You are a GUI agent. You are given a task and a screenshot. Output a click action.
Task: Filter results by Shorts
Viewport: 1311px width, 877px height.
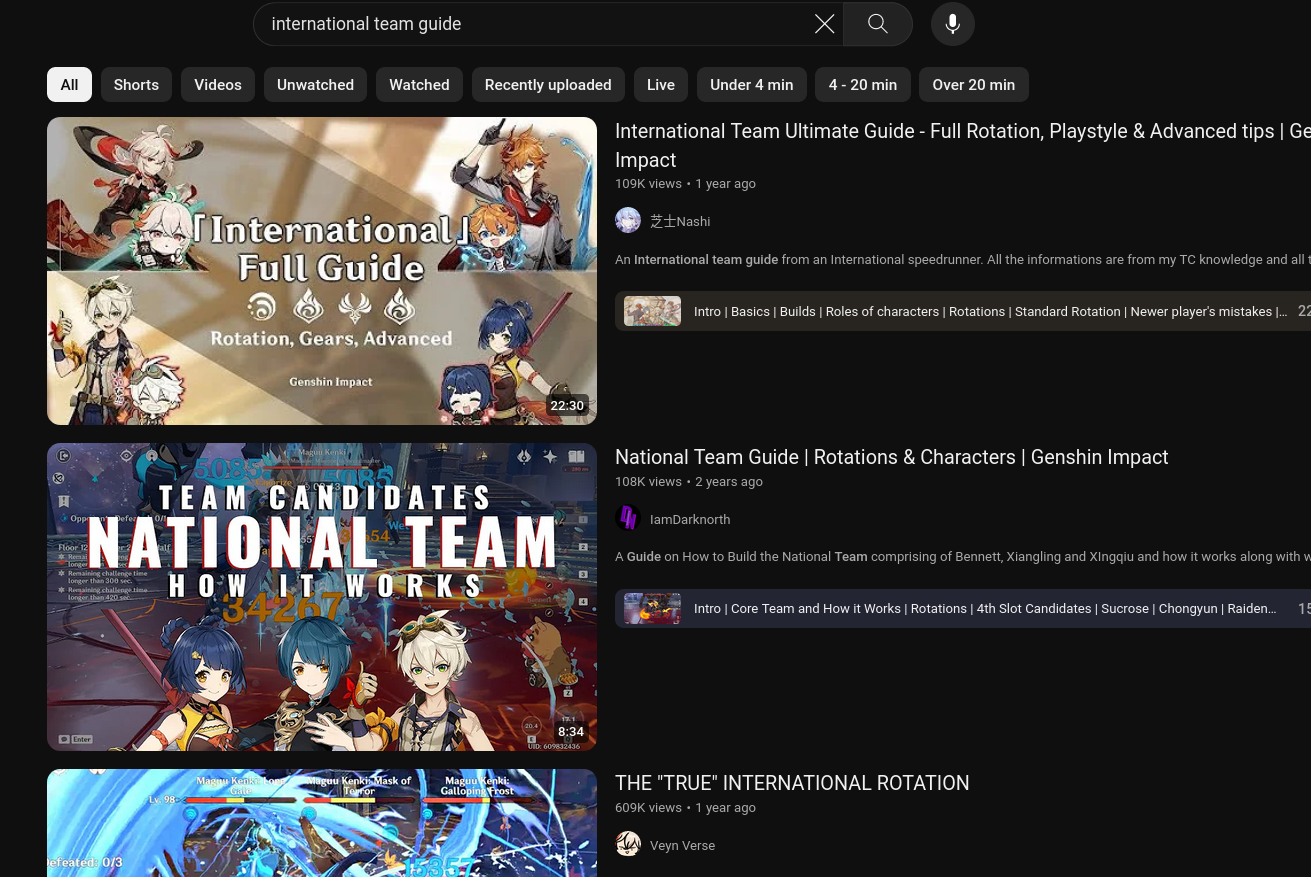coord(136,85)
